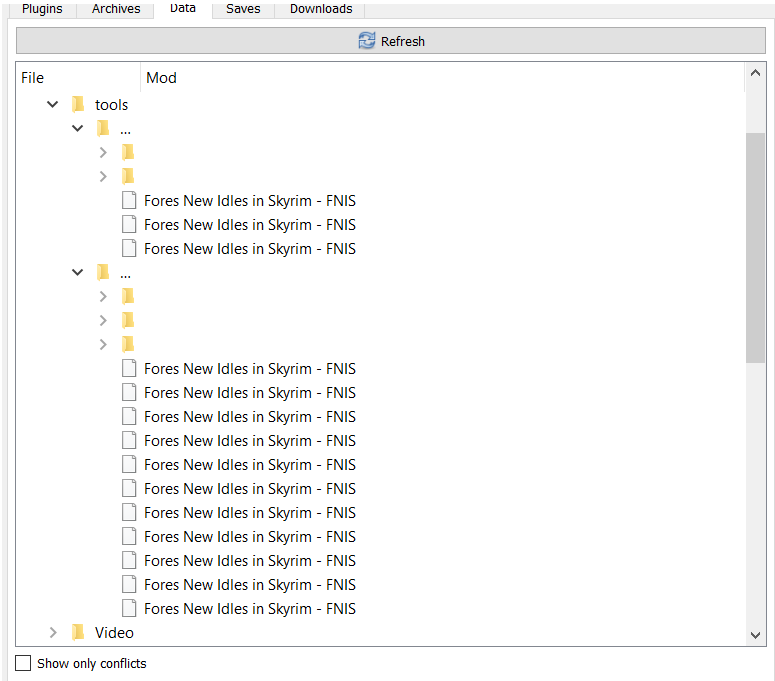775x681 pixels.
Task: Select the Data tab
Action: pyautogui.click(x=183, y=8)
